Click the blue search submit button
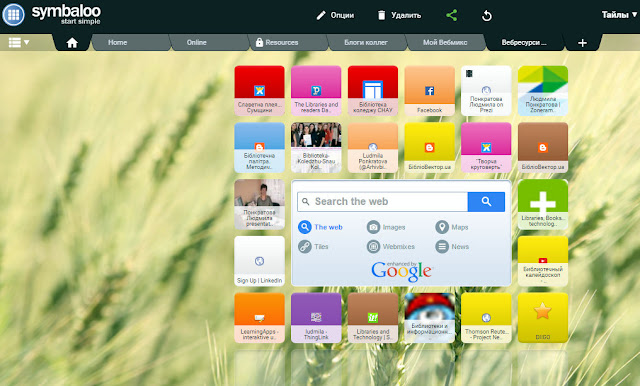The height and width of the screenshot is (386, 640). tap(486, 202)
